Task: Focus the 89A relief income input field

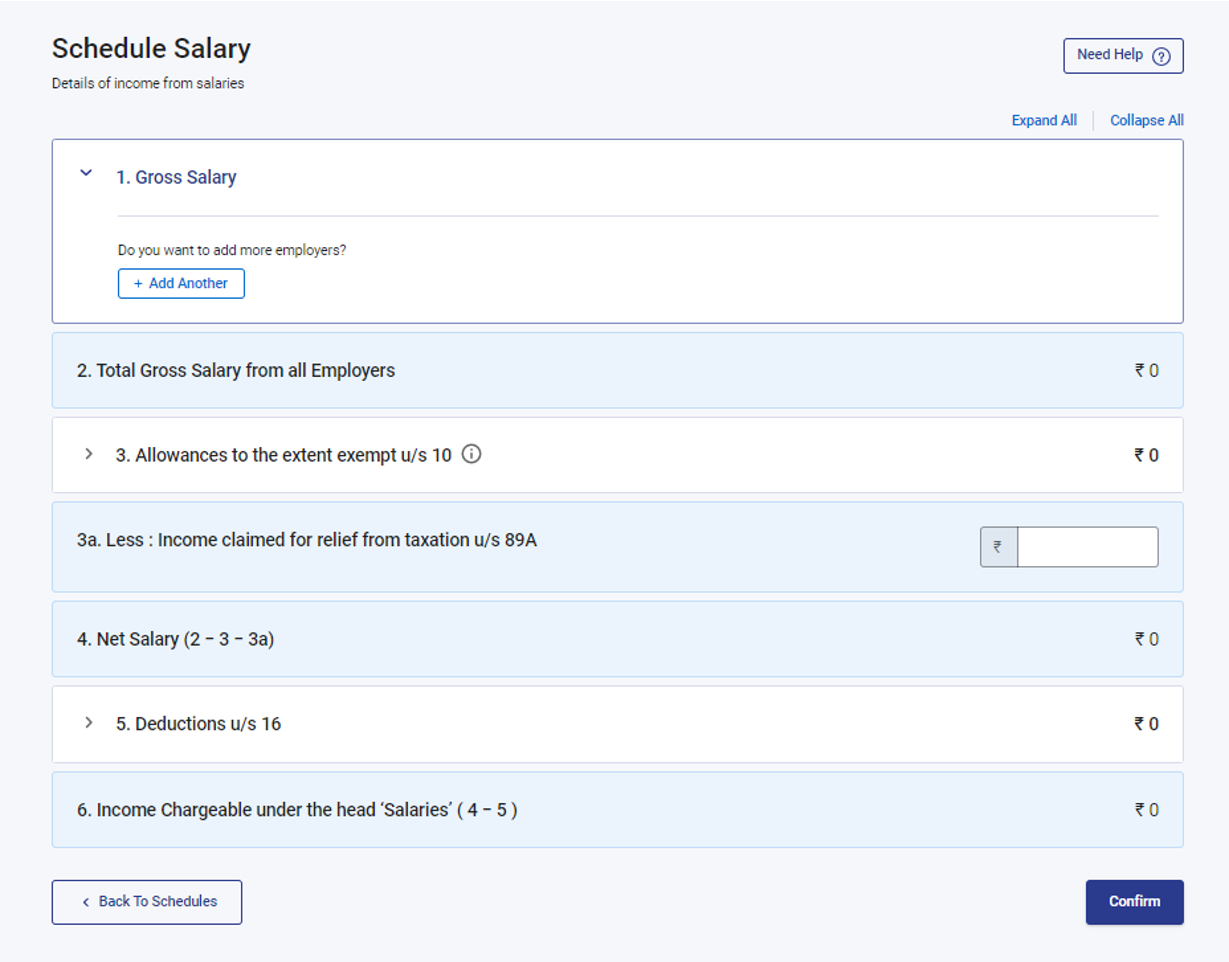Action: point(1087,547)
